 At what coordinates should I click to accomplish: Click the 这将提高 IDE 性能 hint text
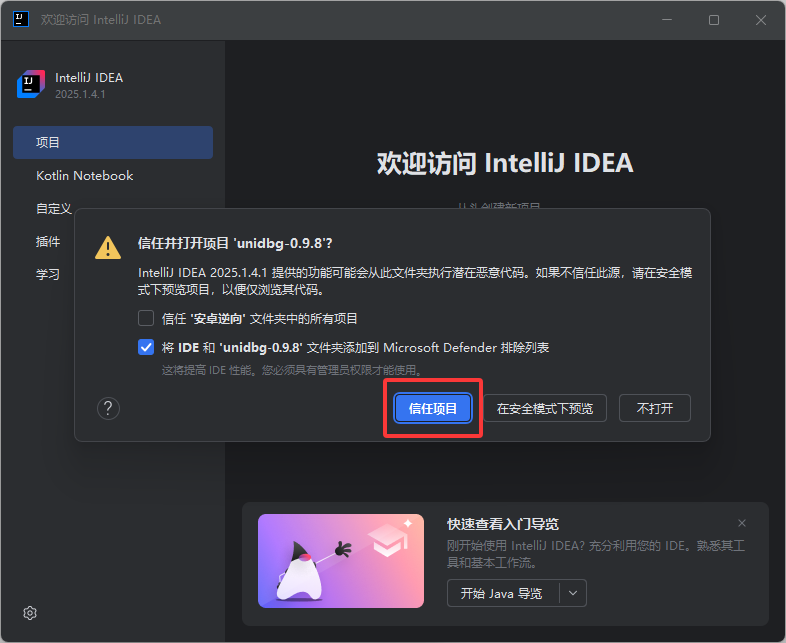[x=293, y=370]
